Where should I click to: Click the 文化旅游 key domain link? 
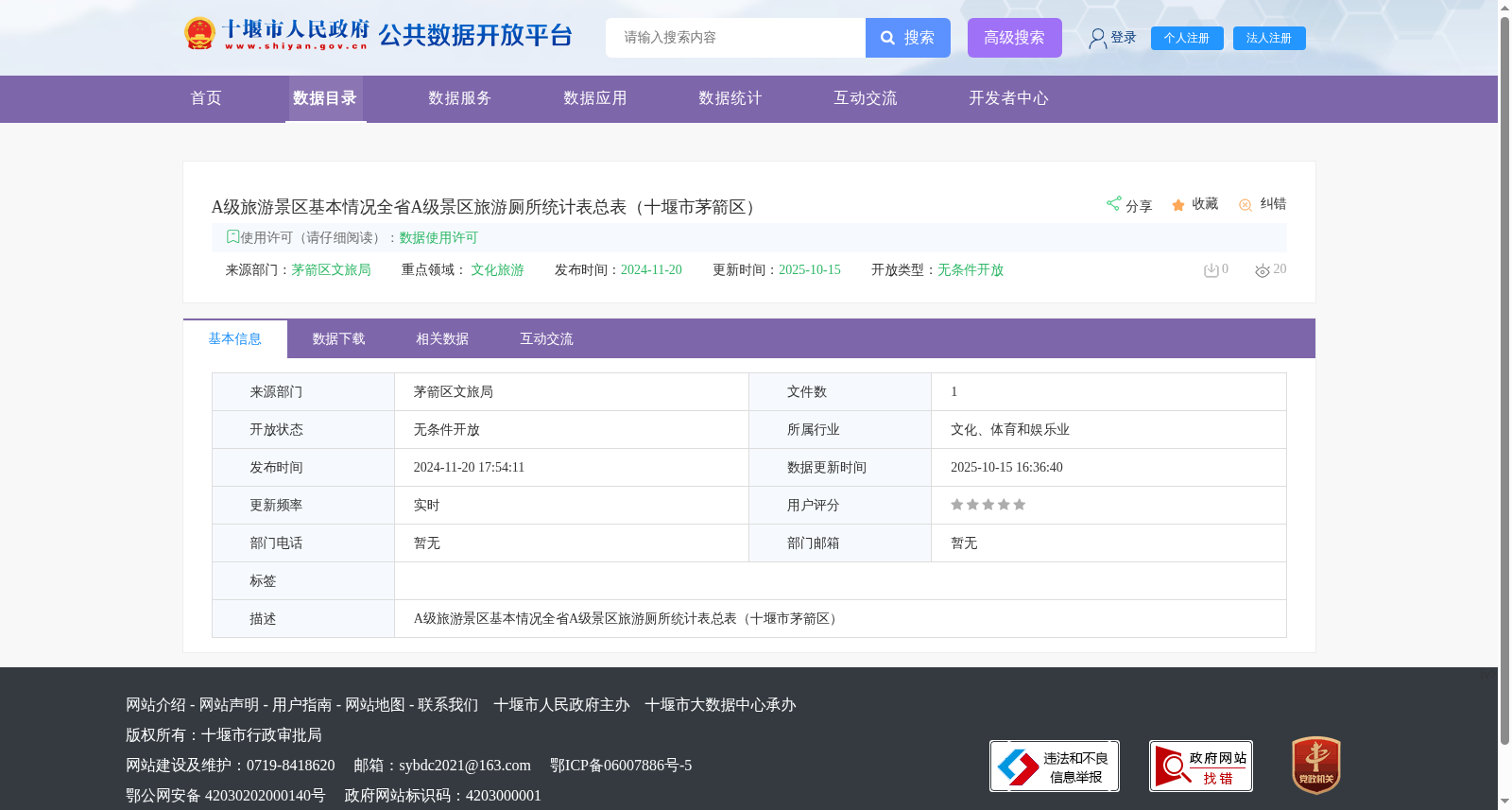point(497,270)
